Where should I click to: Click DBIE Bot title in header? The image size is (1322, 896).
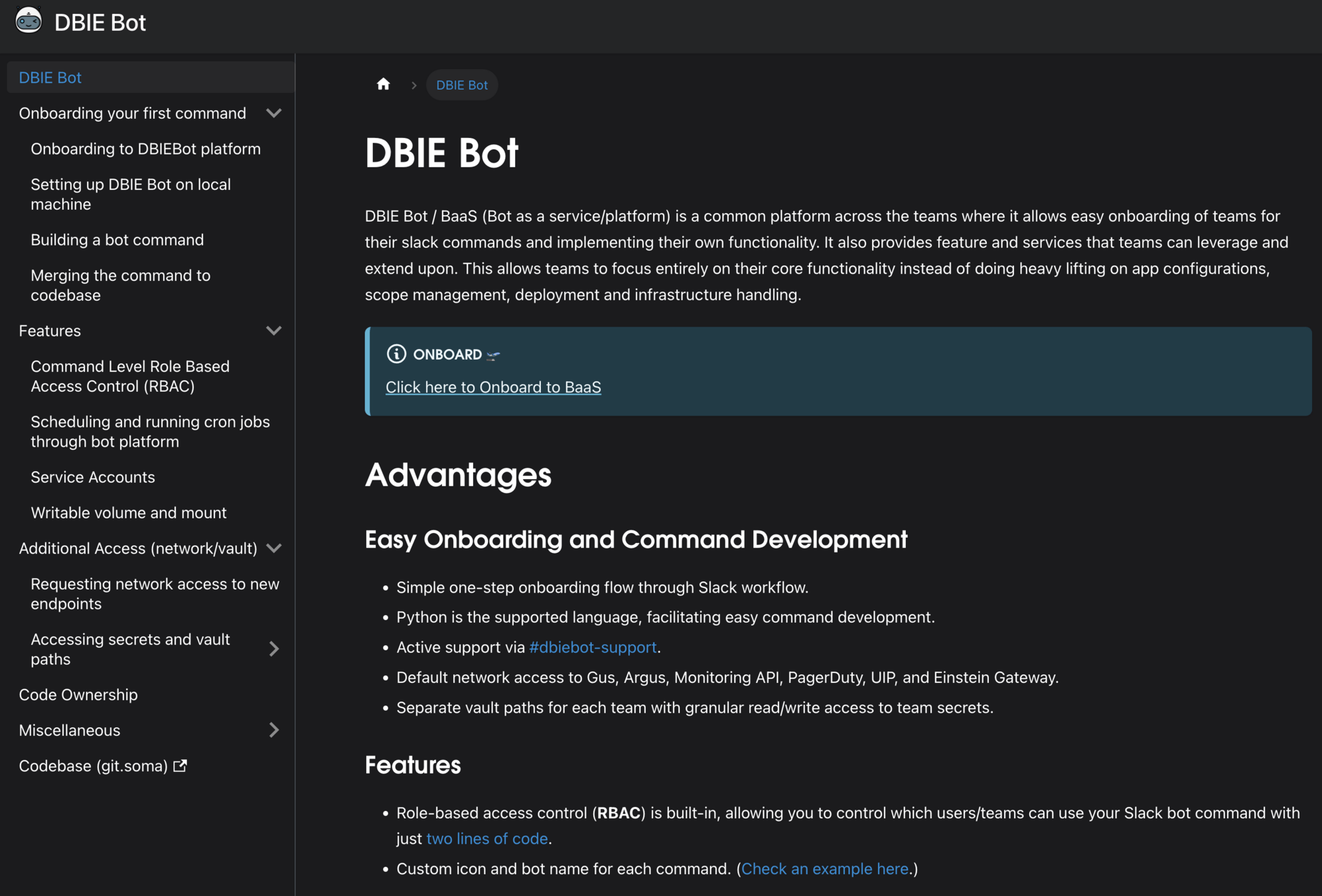[100, 23]
